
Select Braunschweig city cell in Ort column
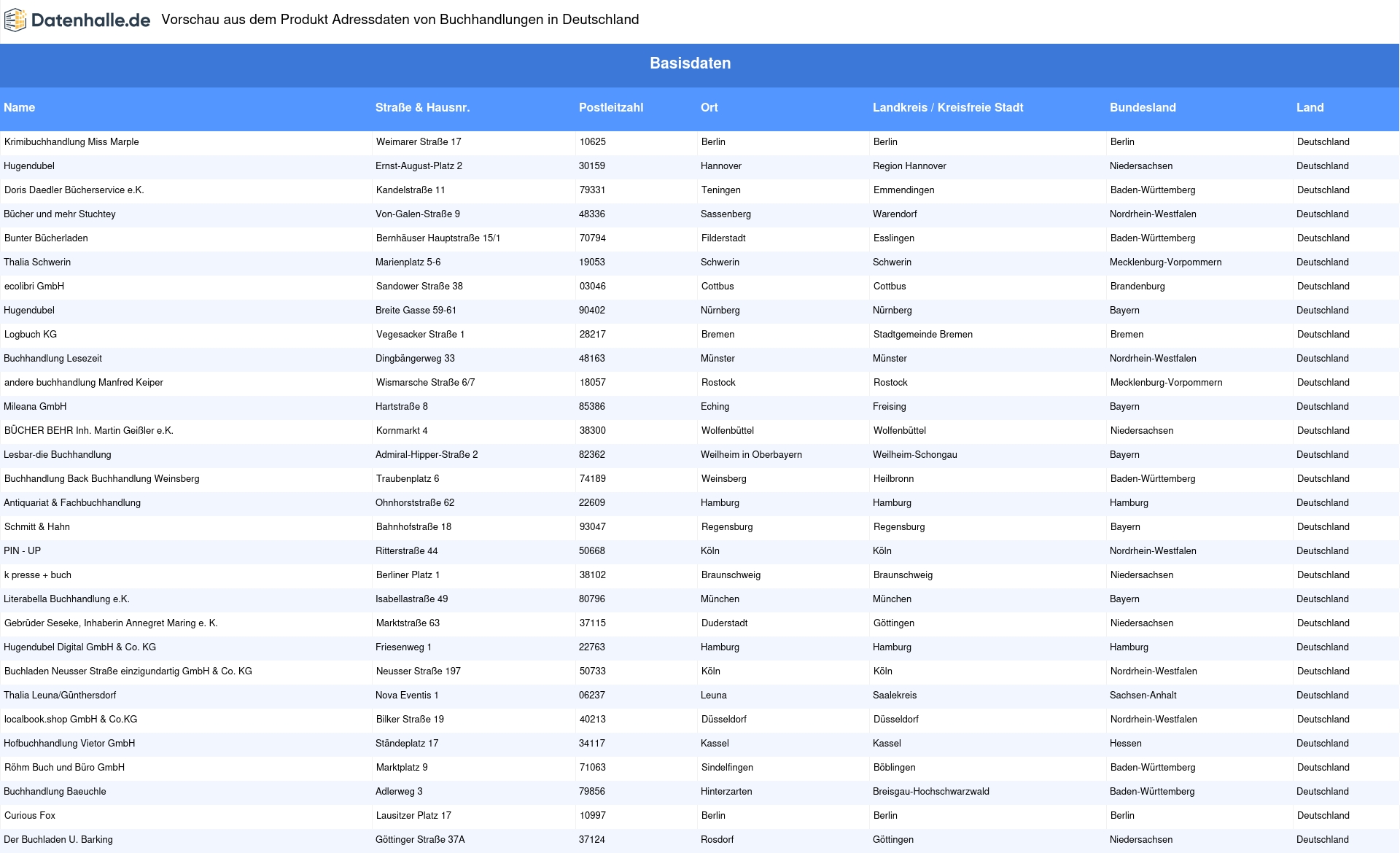coord(731,575)
